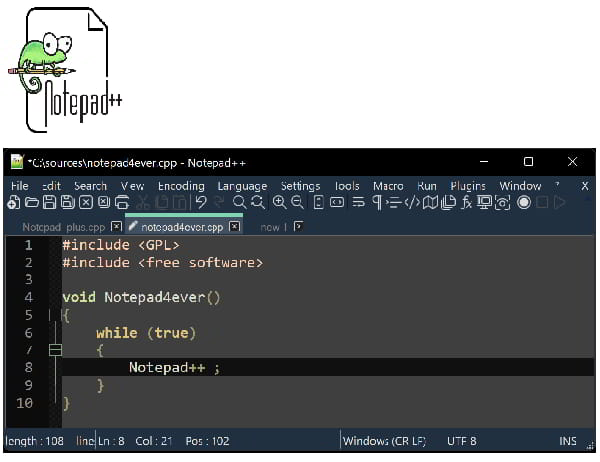This screenshot has width=600, height=462.
Task: Toggle synchronized vertical scrolling
Action: click(x=318, y=202)
